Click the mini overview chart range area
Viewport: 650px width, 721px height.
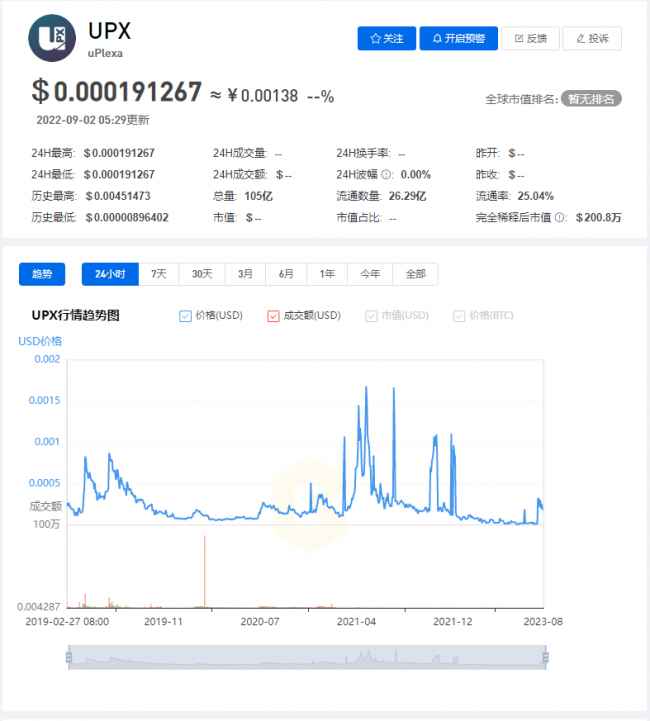307,657
